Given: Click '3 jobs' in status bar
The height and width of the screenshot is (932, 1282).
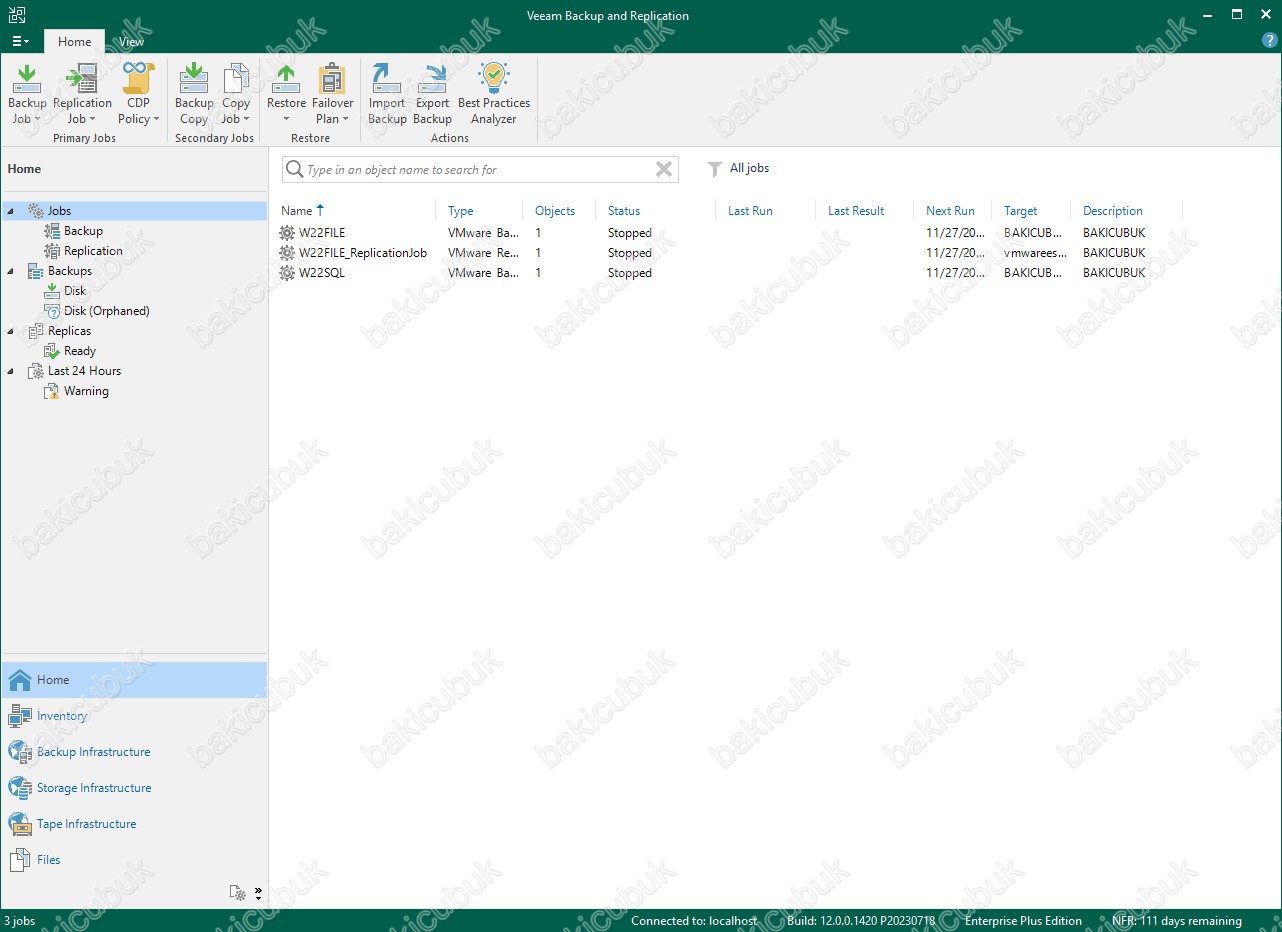Looking at the screenshot, I should pos(20,921).
